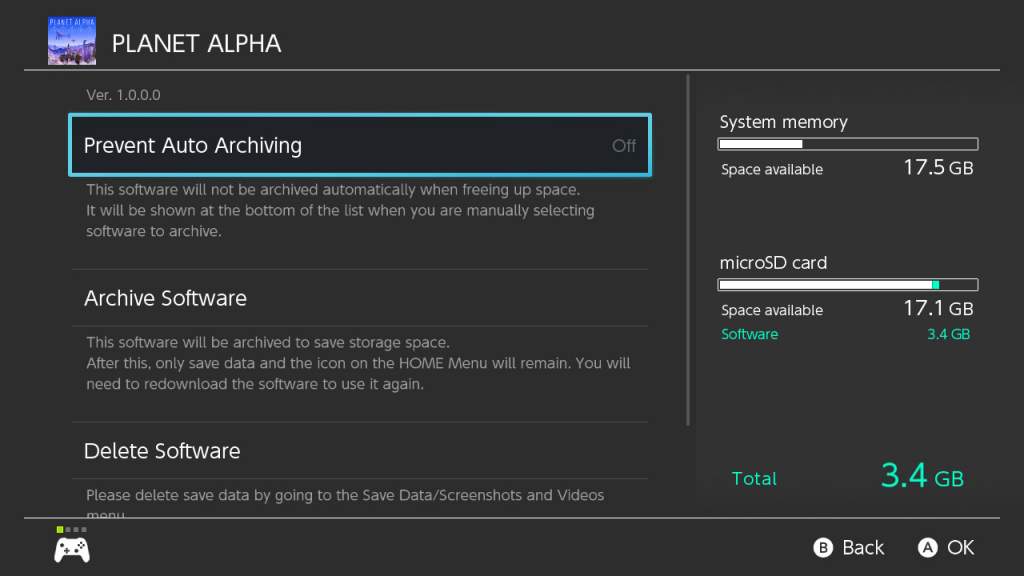The image size is (1024, 576).
Task: Click the OK label
Action: 961,547
